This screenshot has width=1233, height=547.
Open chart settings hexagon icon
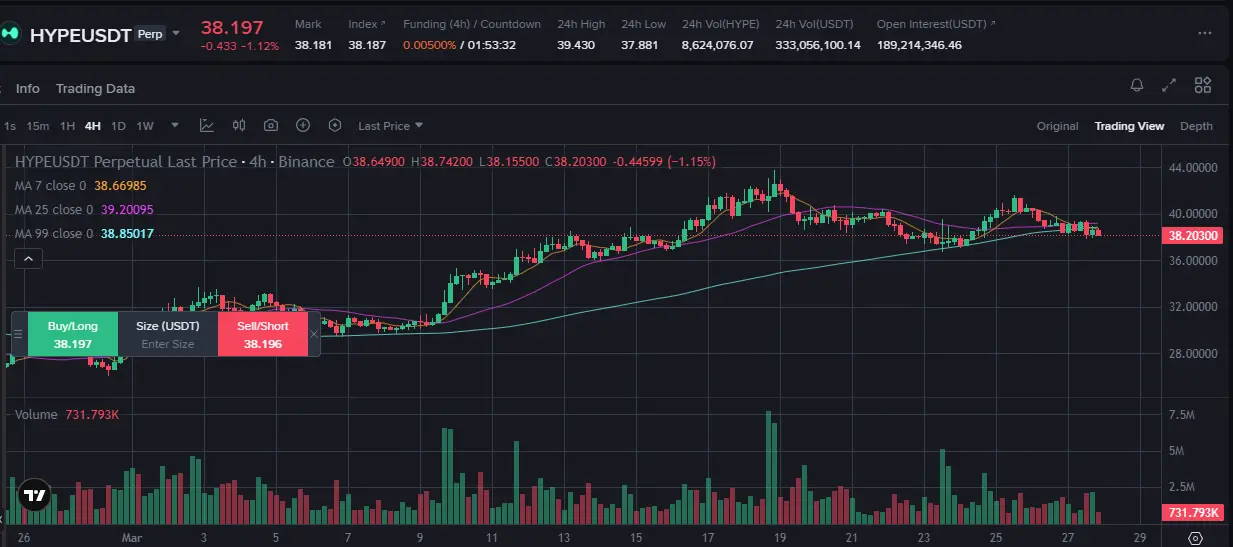click(335, 126)
